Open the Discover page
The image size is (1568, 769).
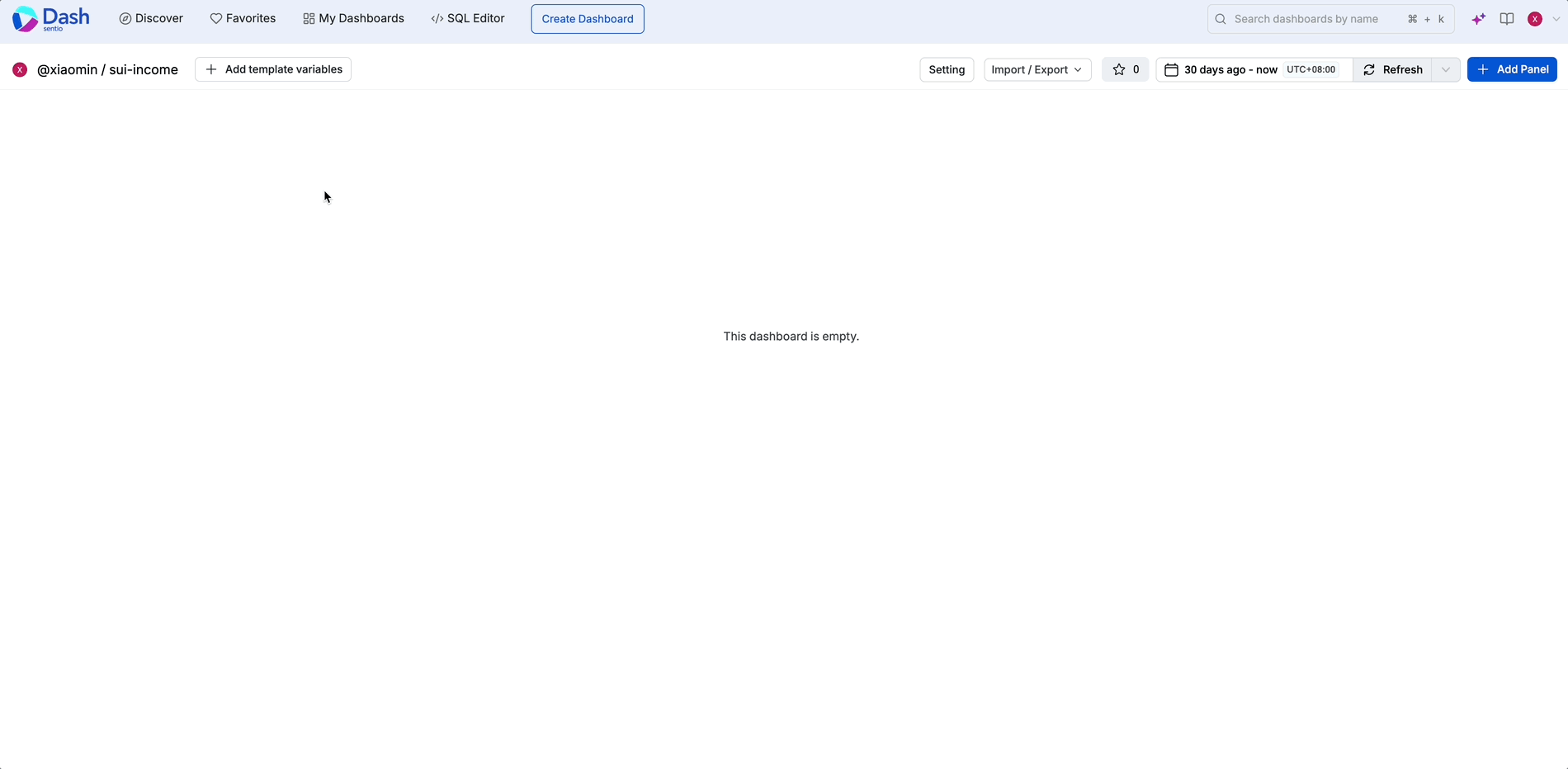coord(151,18)
